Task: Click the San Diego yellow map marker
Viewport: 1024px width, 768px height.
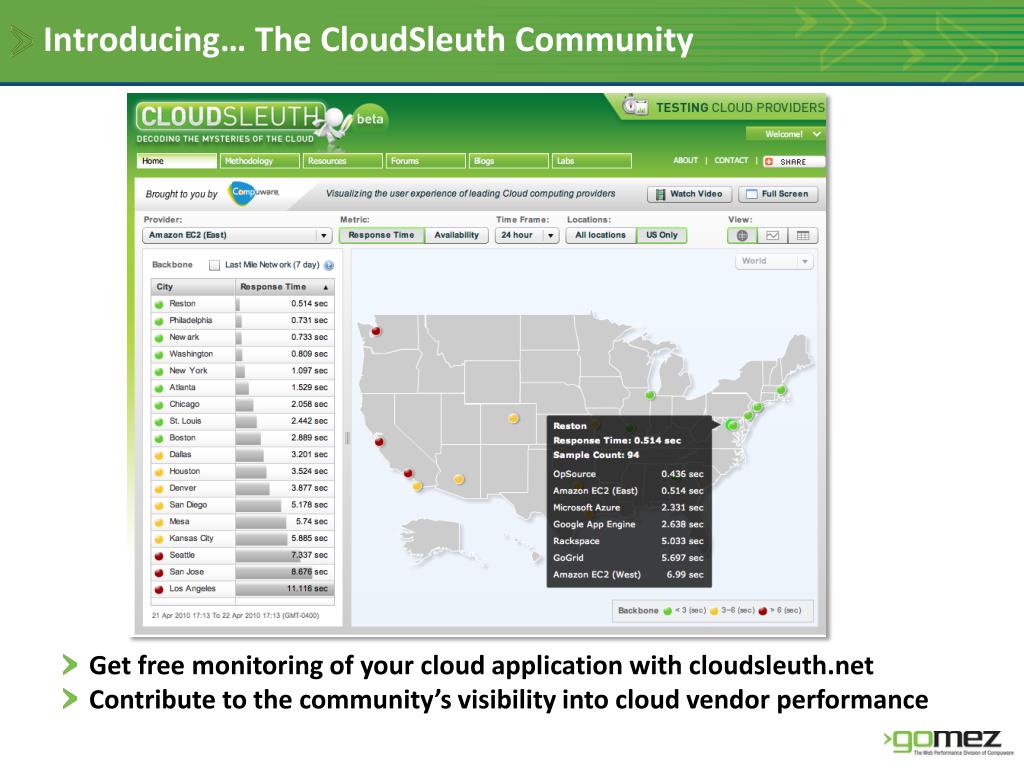Action: point(417,486)
